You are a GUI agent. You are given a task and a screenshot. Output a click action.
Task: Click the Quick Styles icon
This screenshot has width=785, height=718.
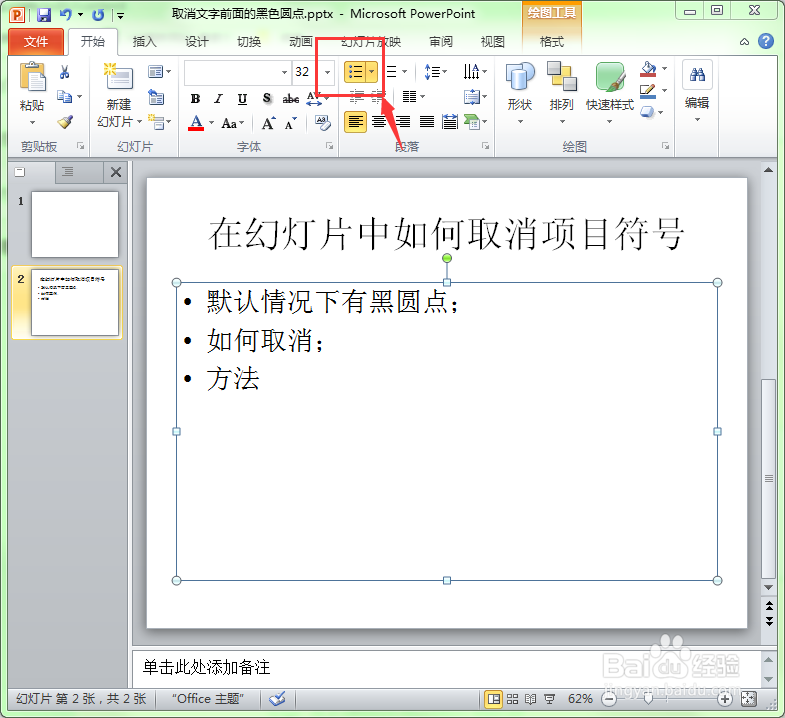pyautogui.click(x=610, y=77)
